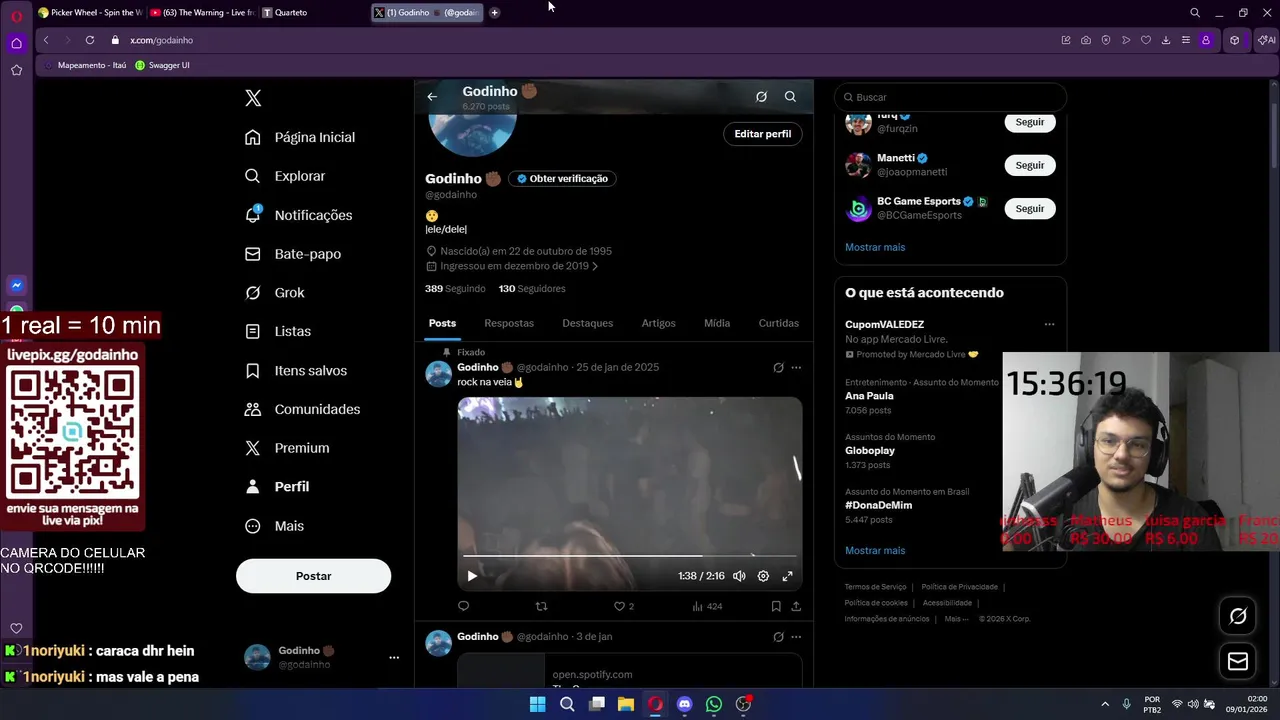Viewport: 1280px width, 720px height.
Task: Open the floating Grok button
Action: click(x=1238, y=616)
